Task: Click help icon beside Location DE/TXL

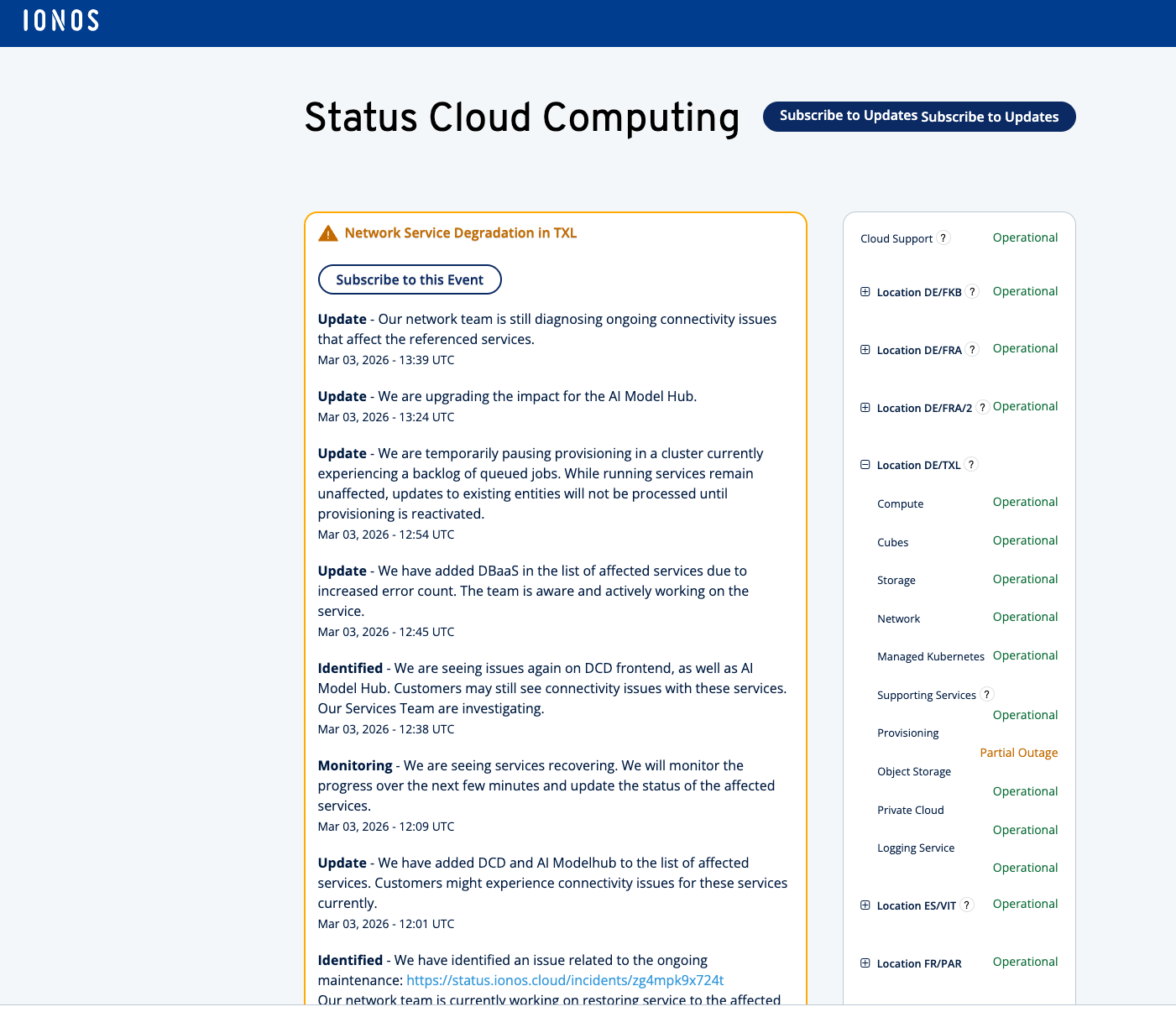Action: [971, 465]
